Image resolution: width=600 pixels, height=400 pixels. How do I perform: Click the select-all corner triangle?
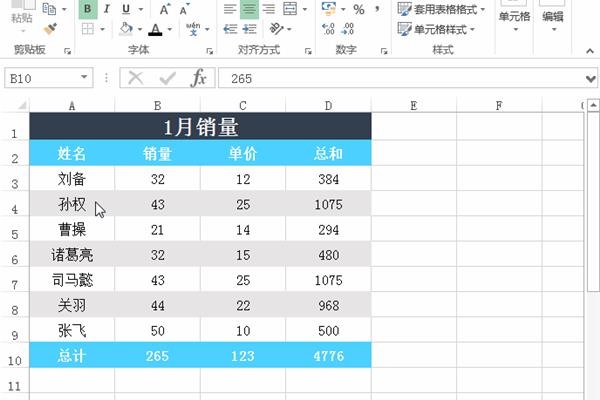click(21, 105)
